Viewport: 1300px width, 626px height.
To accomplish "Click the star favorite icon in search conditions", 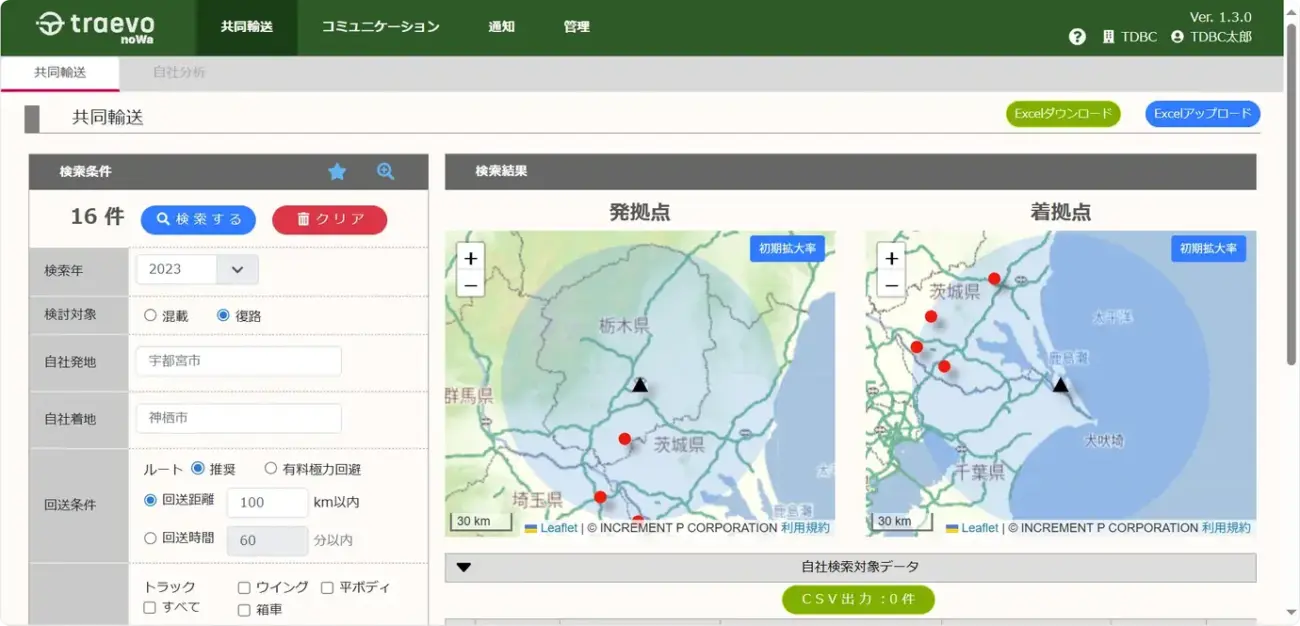I will pyautogui.click(x=337, y=172).
